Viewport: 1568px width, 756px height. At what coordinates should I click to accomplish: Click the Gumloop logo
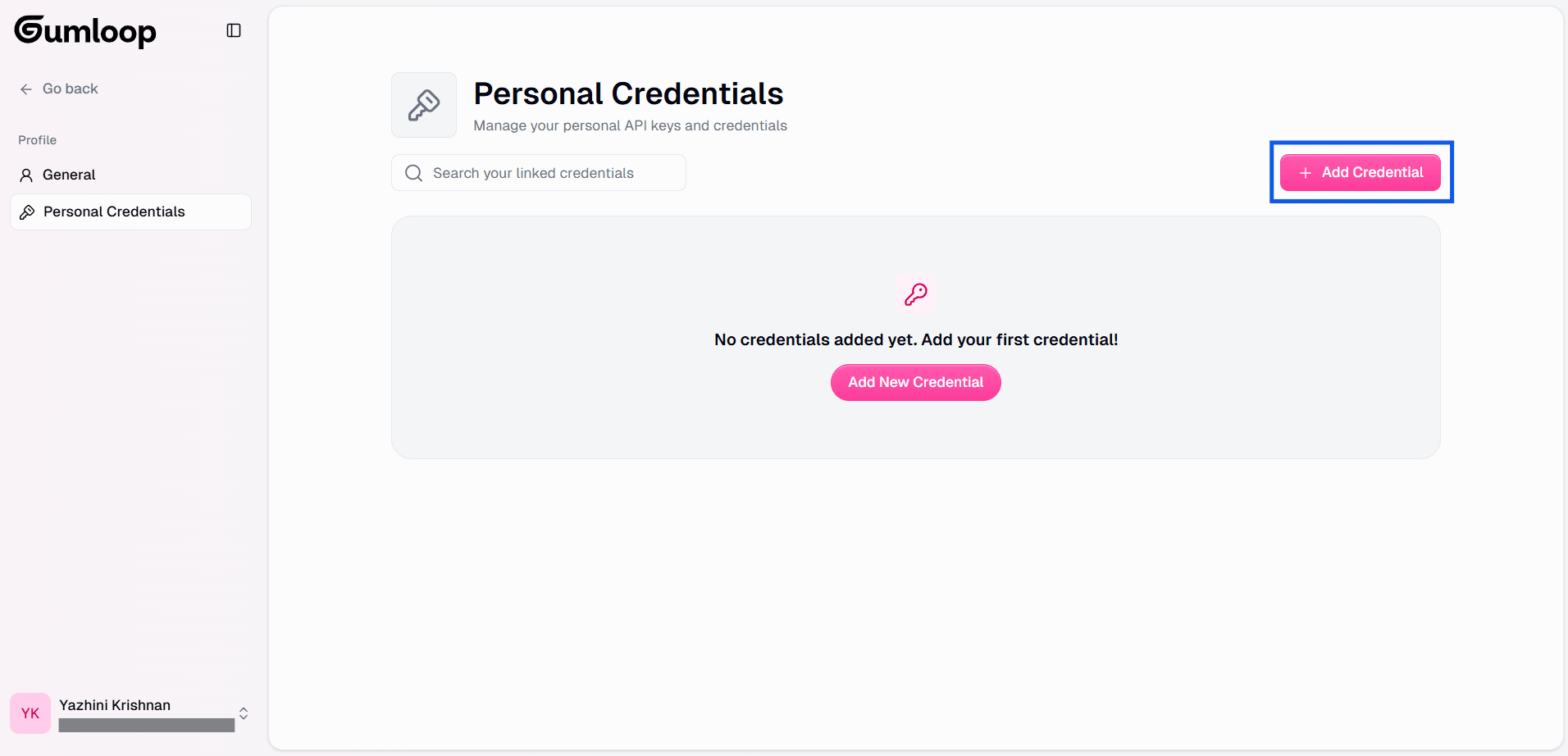85,31
